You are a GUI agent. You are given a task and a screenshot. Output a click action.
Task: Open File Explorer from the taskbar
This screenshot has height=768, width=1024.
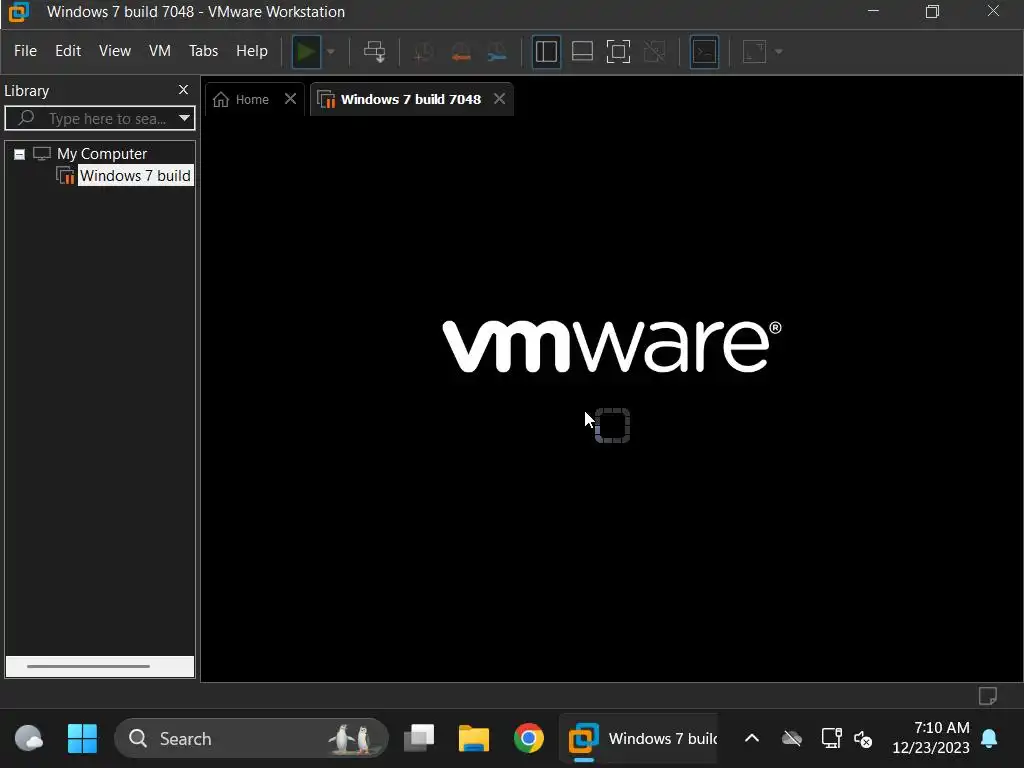click(473, 739)
